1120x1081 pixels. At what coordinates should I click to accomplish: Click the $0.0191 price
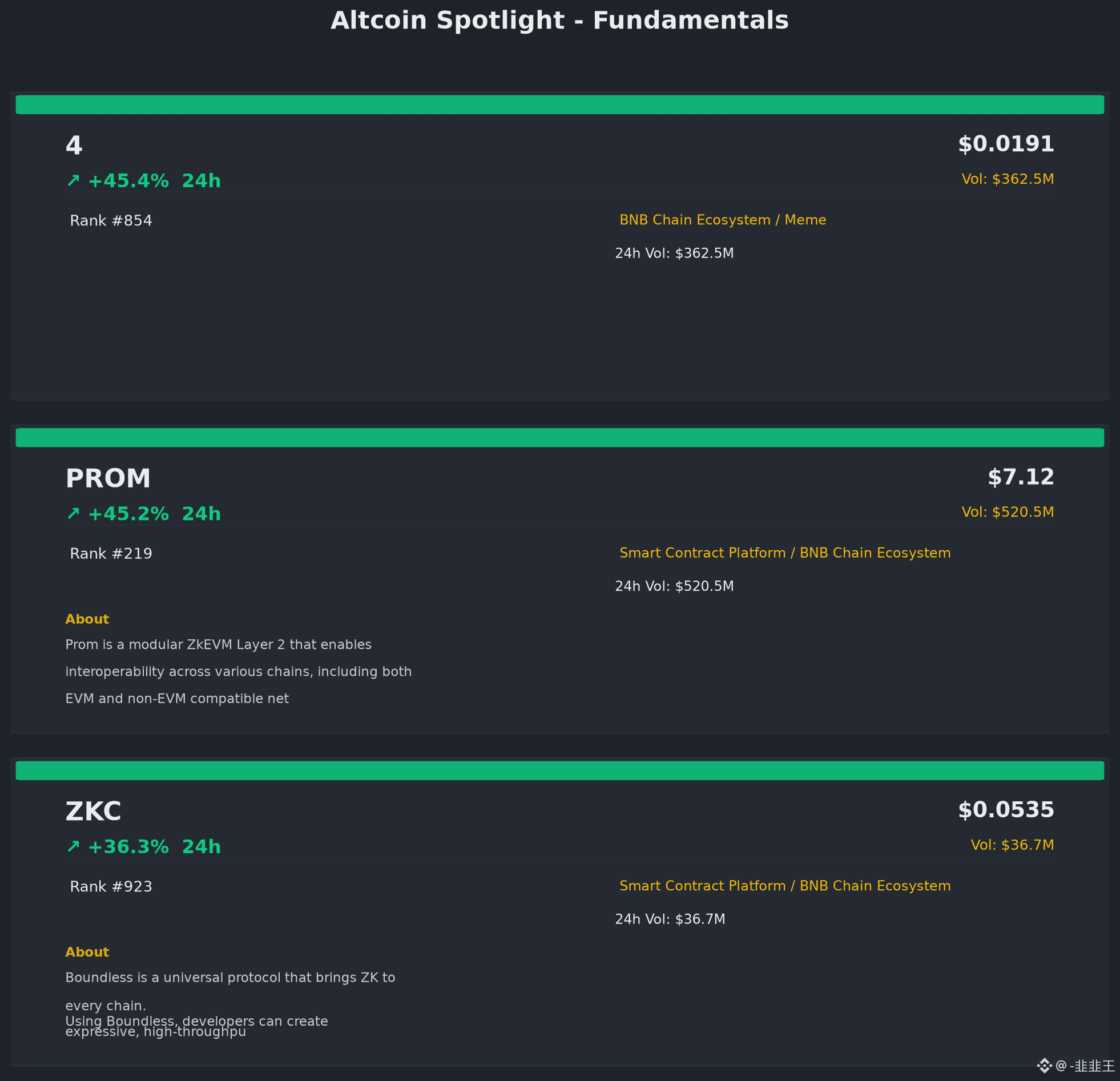click(x=1006, y=144)
